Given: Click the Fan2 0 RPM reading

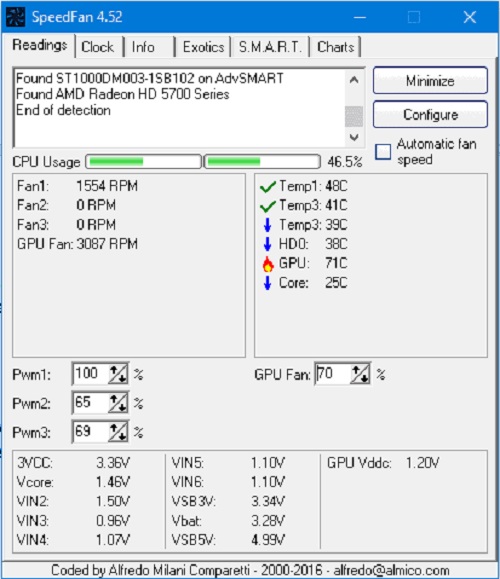Looking at the screenshot, I should point(66,205).
